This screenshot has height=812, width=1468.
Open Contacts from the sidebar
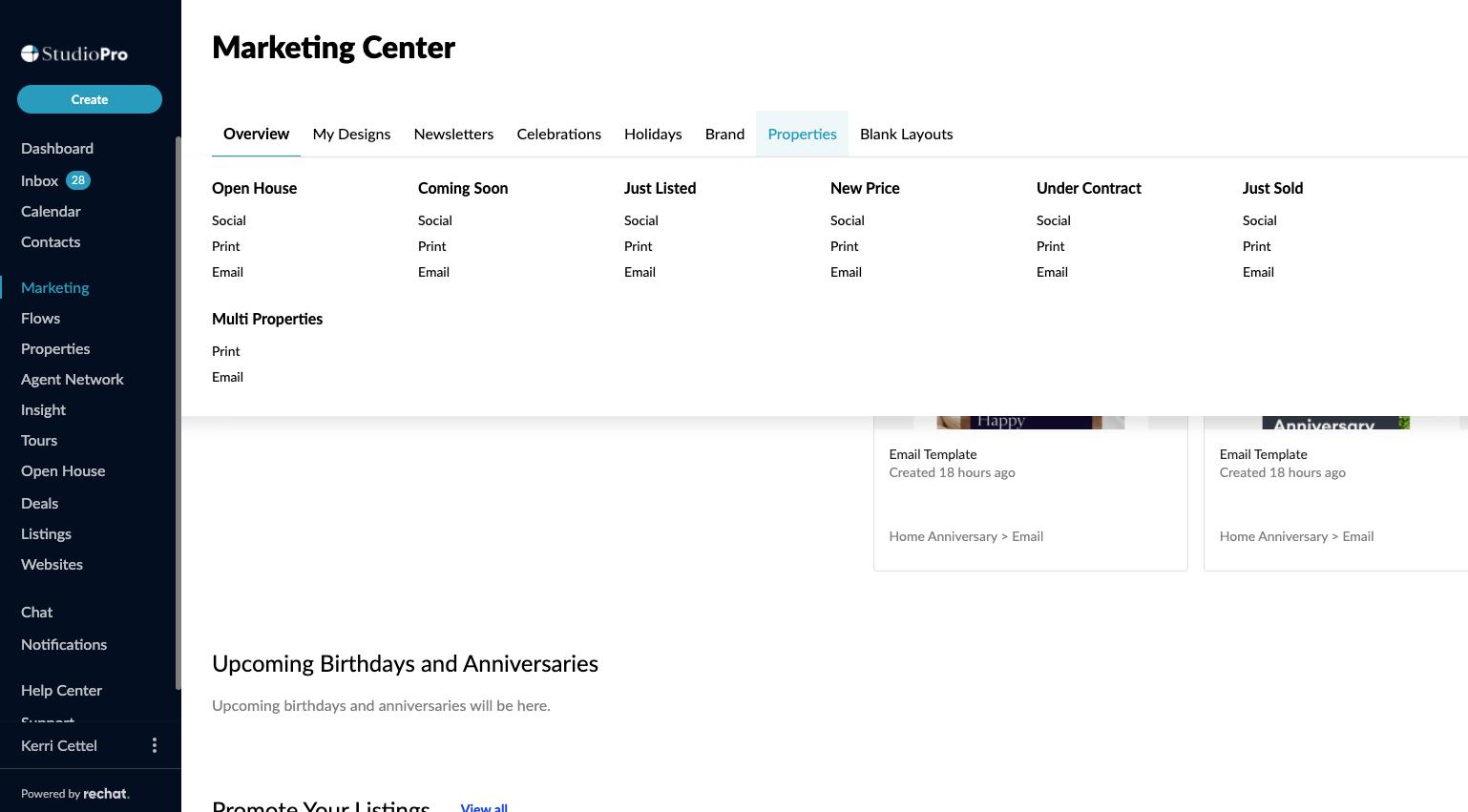pos(51,241)
